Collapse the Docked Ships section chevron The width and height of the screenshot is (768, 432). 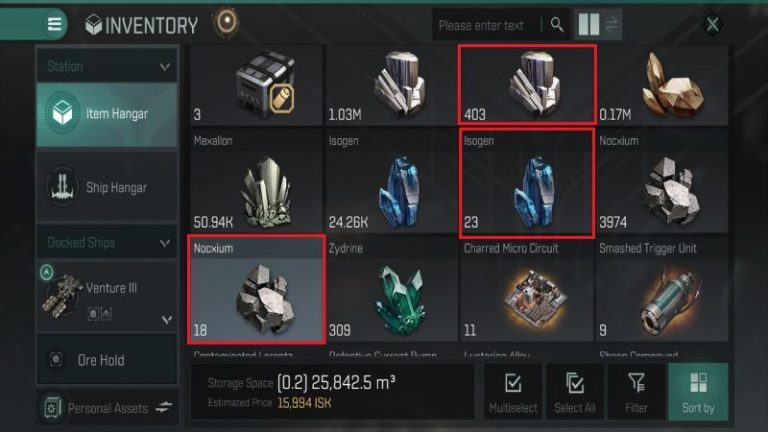pos(165,242)
